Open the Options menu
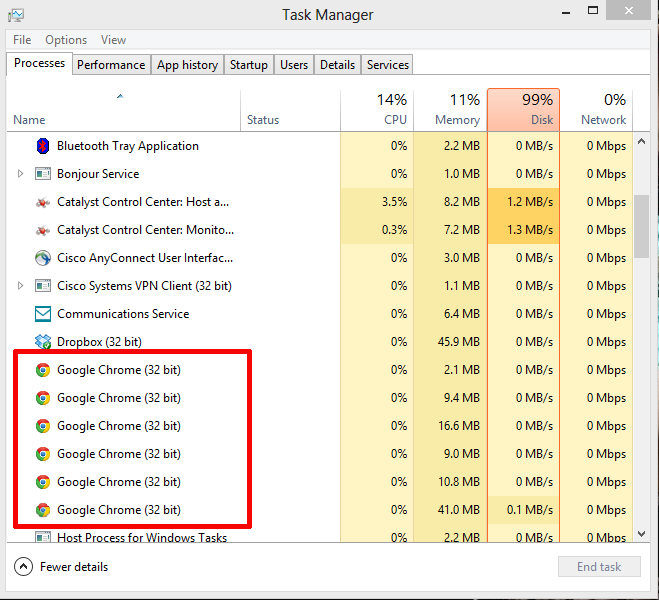The width and height of the screenshot is (659, 600). point(66,40)
